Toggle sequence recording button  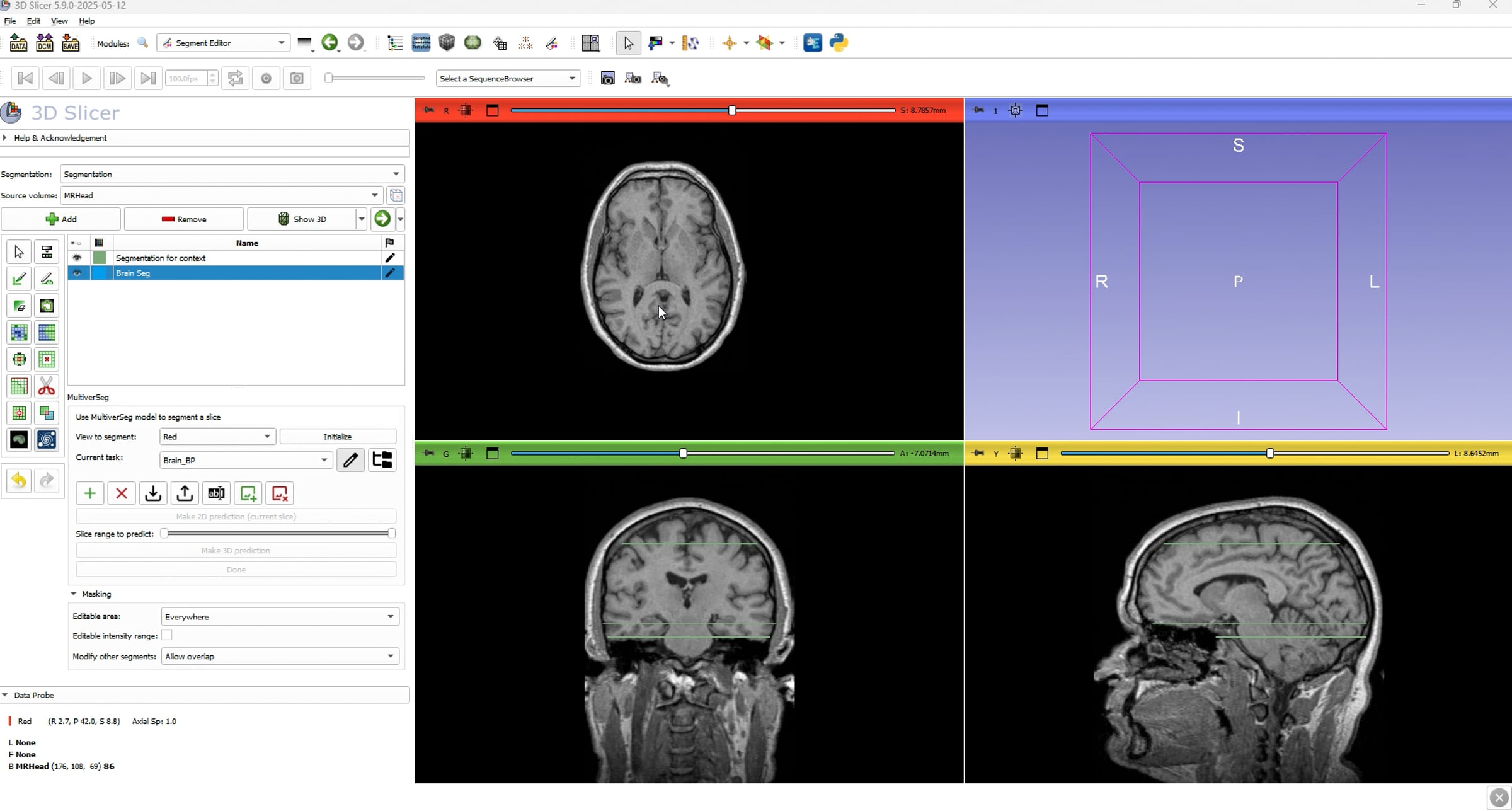(266, 78)
